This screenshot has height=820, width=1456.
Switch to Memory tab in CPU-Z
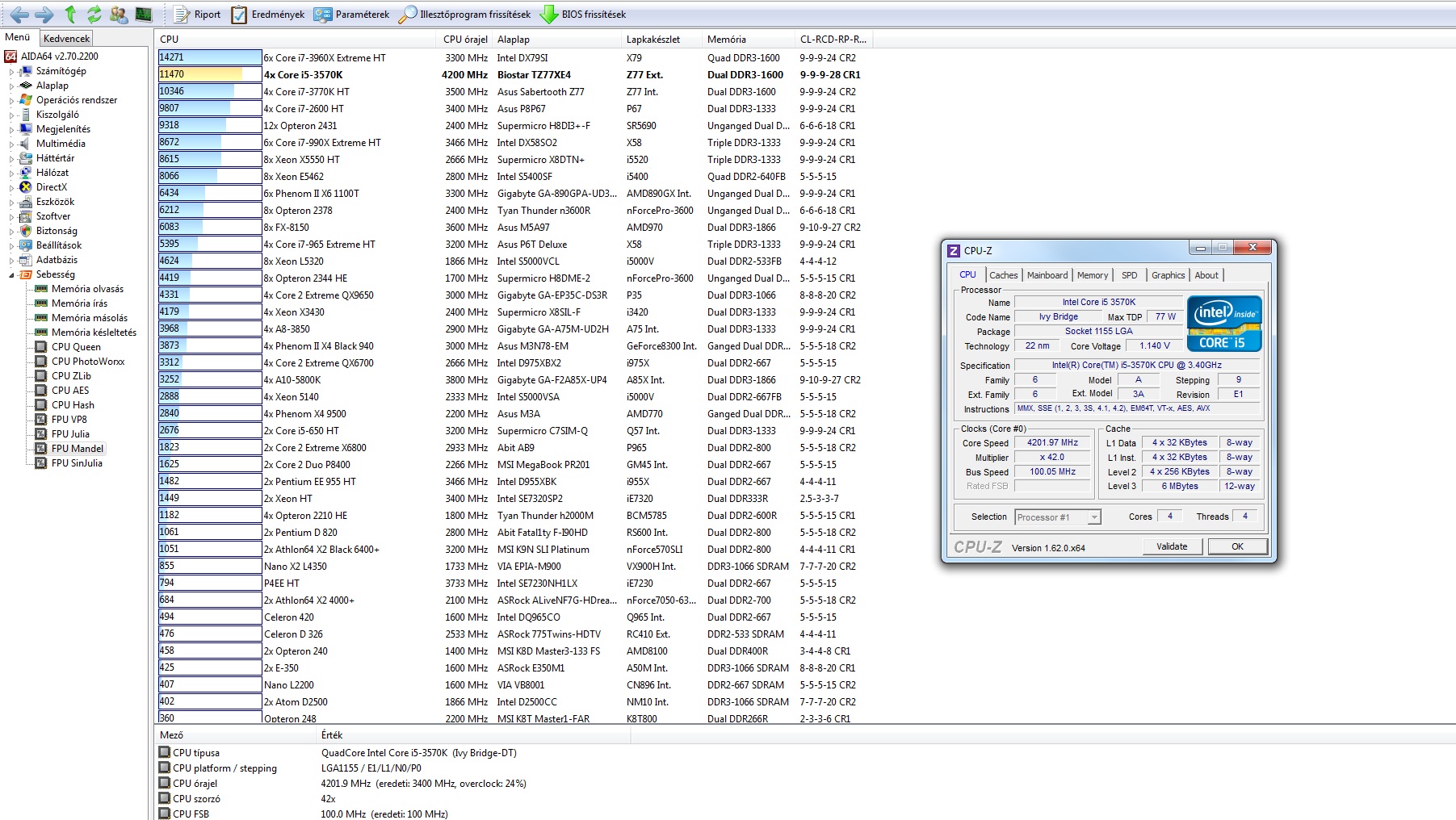(x=1093, y=275)
